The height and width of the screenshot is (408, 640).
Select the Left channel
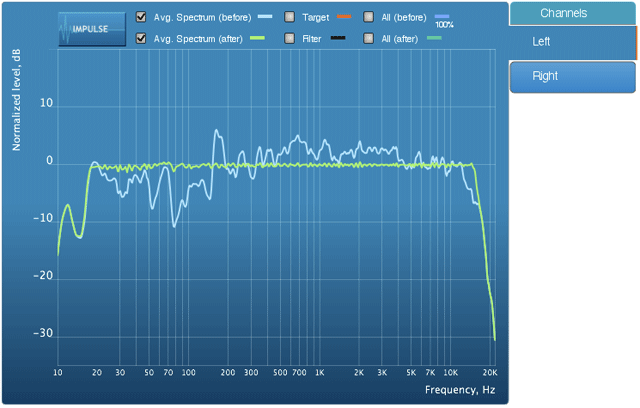tap(573, 42)
